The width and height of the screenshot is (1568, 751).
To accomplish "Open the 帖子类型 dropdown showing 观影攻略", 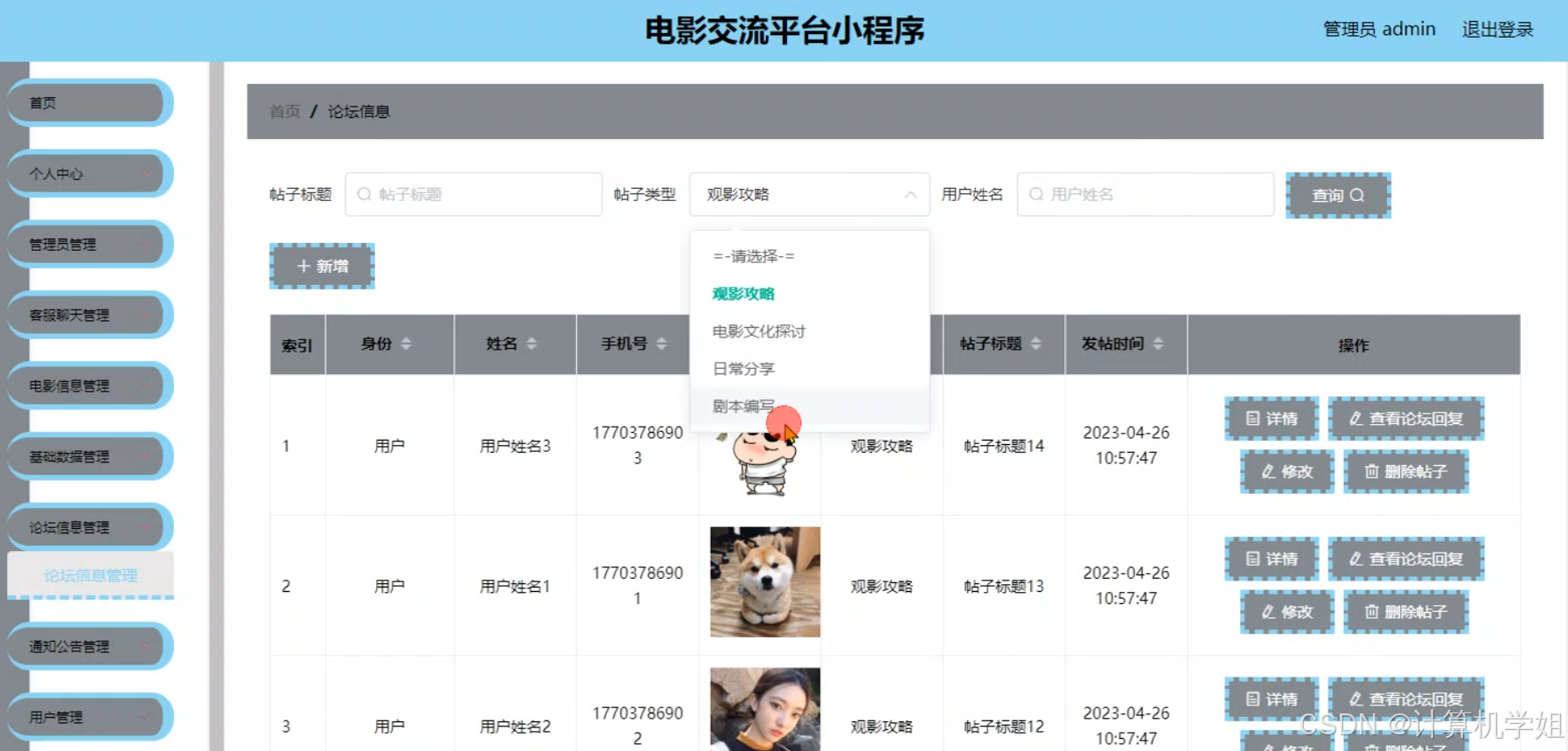I will [809, 194].
